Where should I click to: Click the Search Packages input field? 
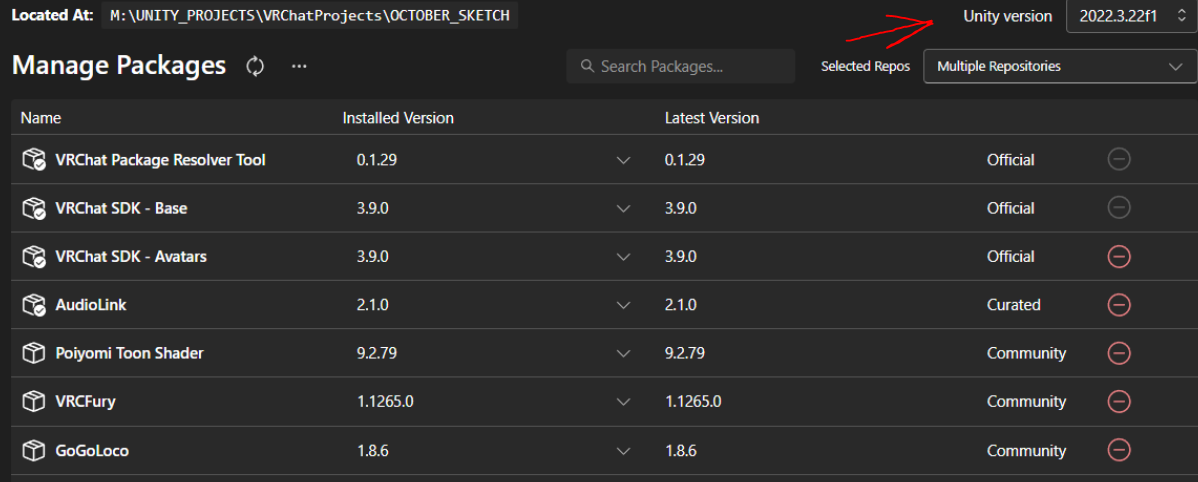pos(690,66)
